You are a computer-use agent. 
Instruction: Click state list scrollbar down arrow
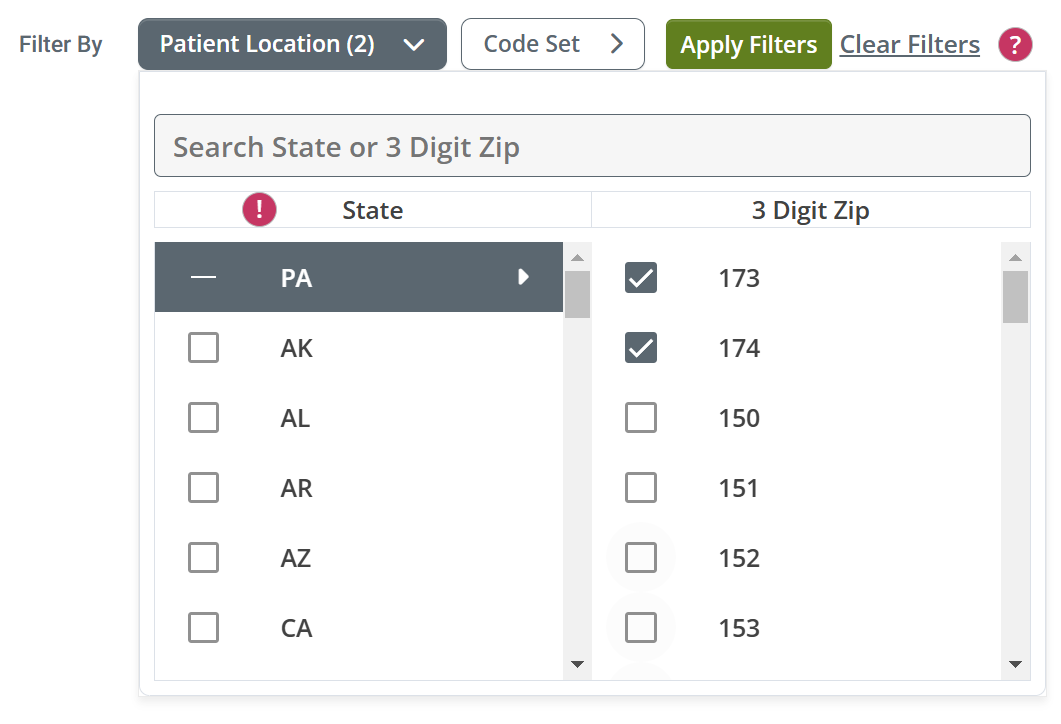[x=577, y=664]
